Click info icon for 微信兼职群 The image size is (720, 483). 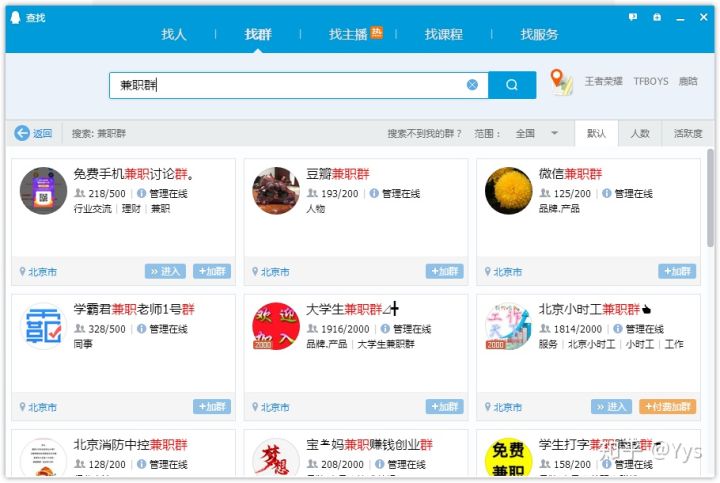click(x=606, y=193)
